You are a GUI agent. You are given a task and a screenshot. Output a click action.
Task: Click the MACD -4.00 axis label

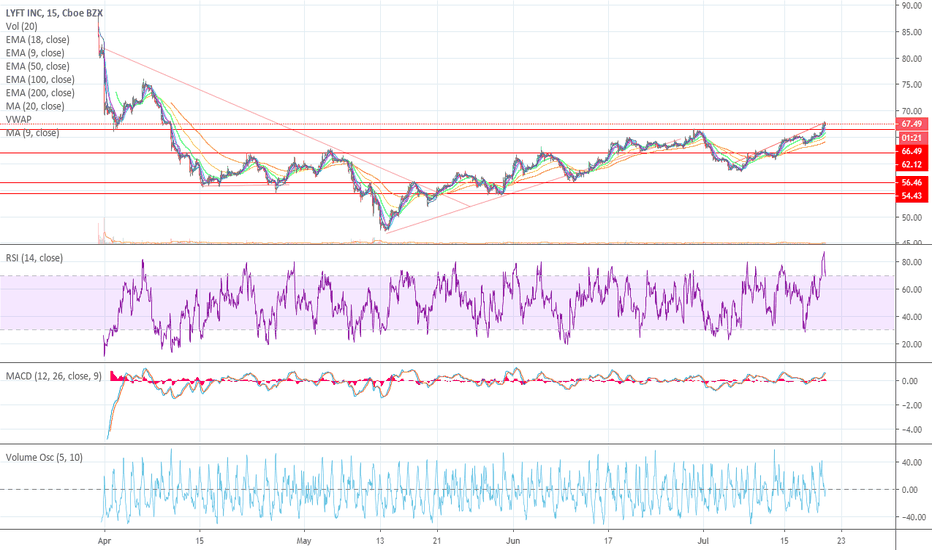tap(910, 430)
